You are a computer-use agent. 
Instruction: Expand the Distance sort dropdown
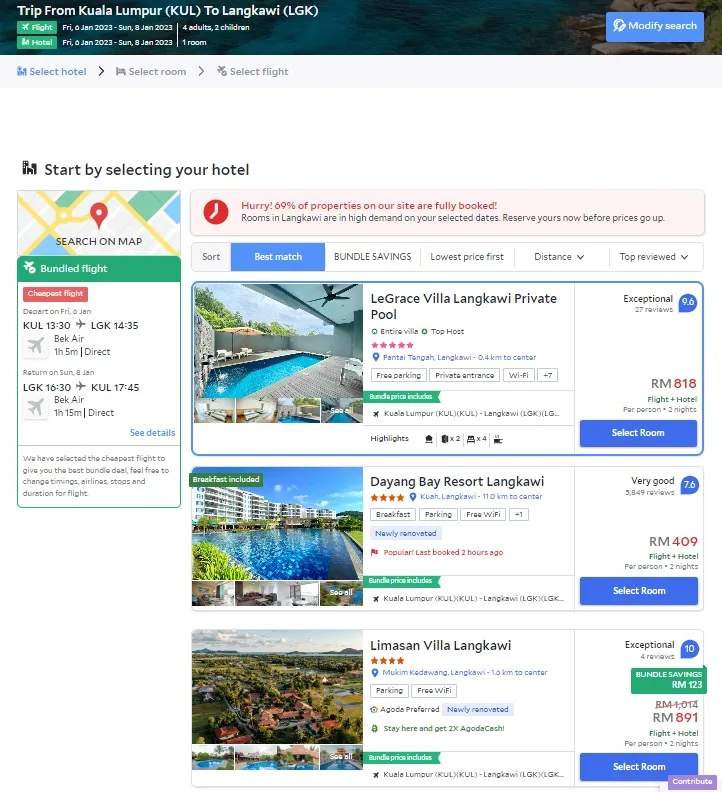(559, 257)
